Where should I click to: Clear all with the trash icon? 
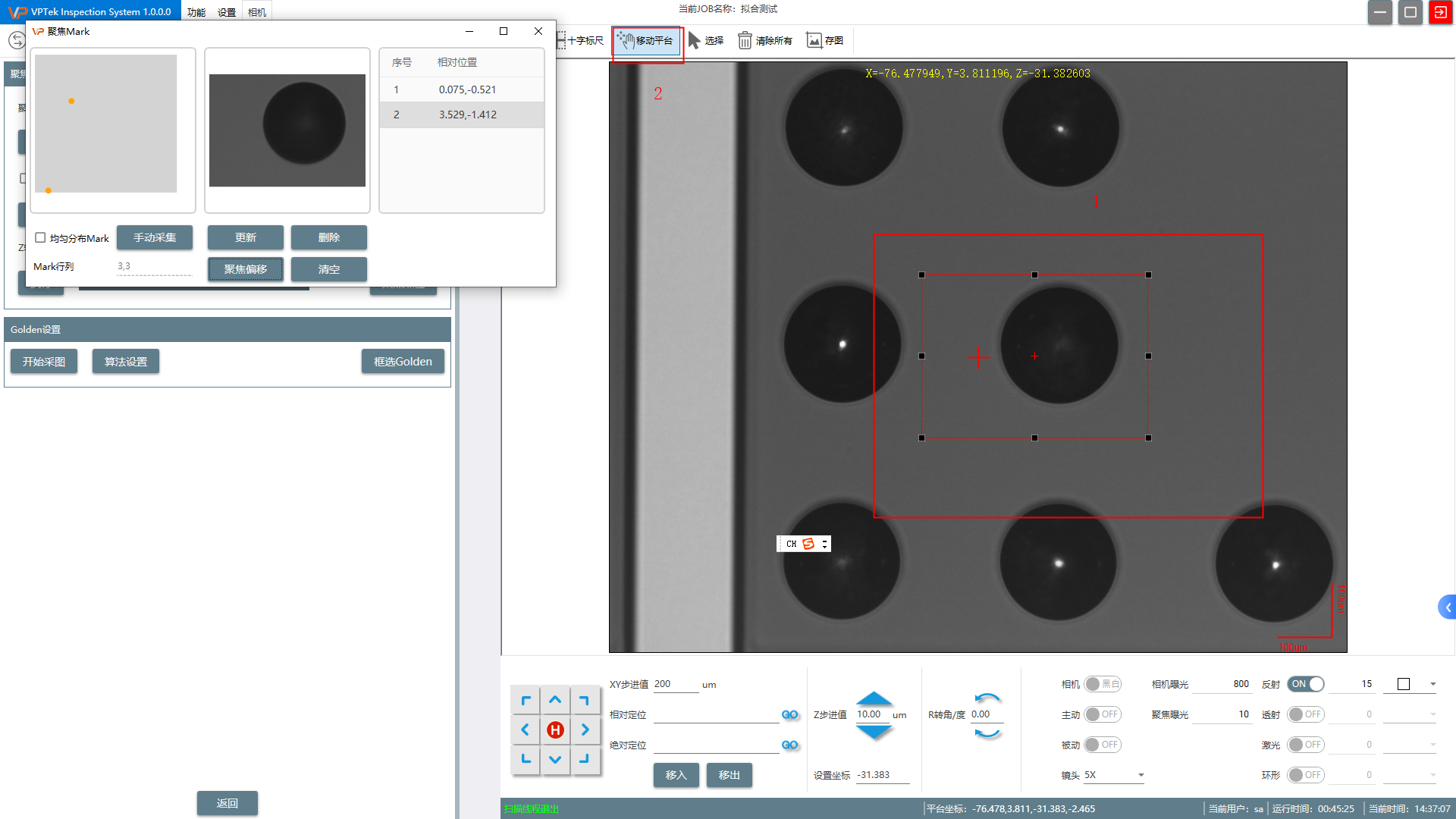(765, 40)
